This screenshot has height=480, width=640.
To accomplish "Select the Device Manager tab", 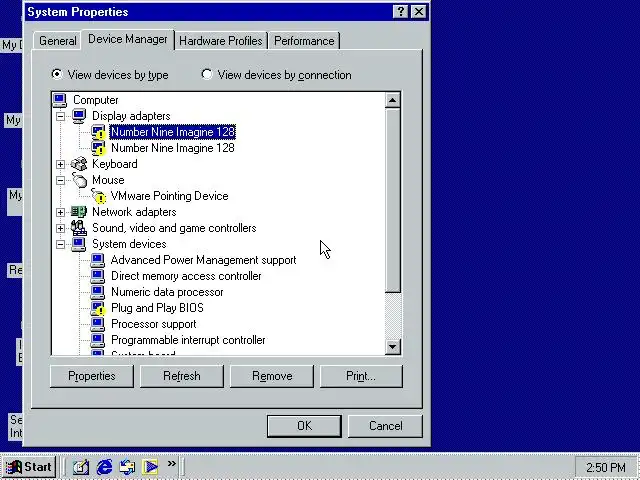I will coord(128,40).
